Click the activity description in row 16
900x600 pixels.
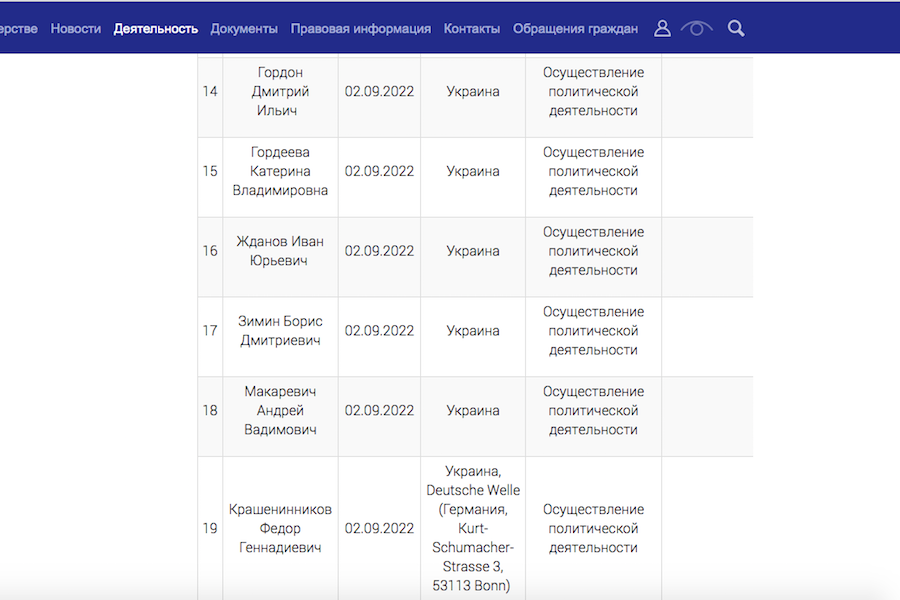click(x=593, y=251)
